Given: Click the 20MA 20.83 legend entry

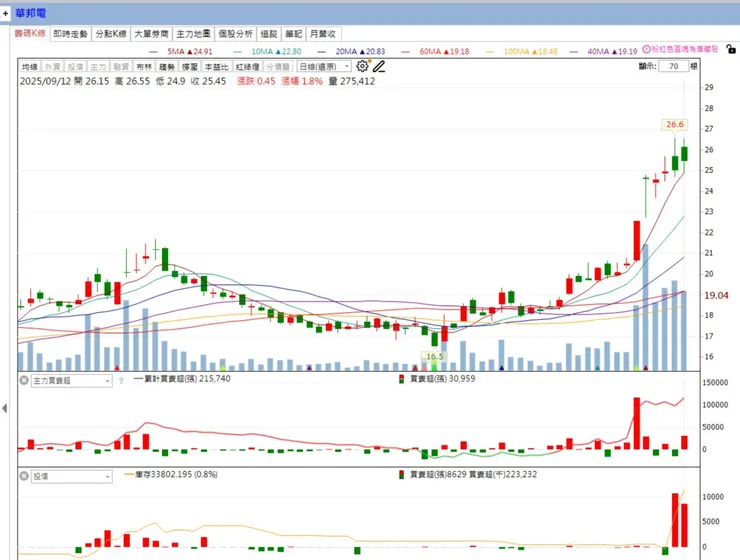Looking at the screenshot, I should point(352,51).
